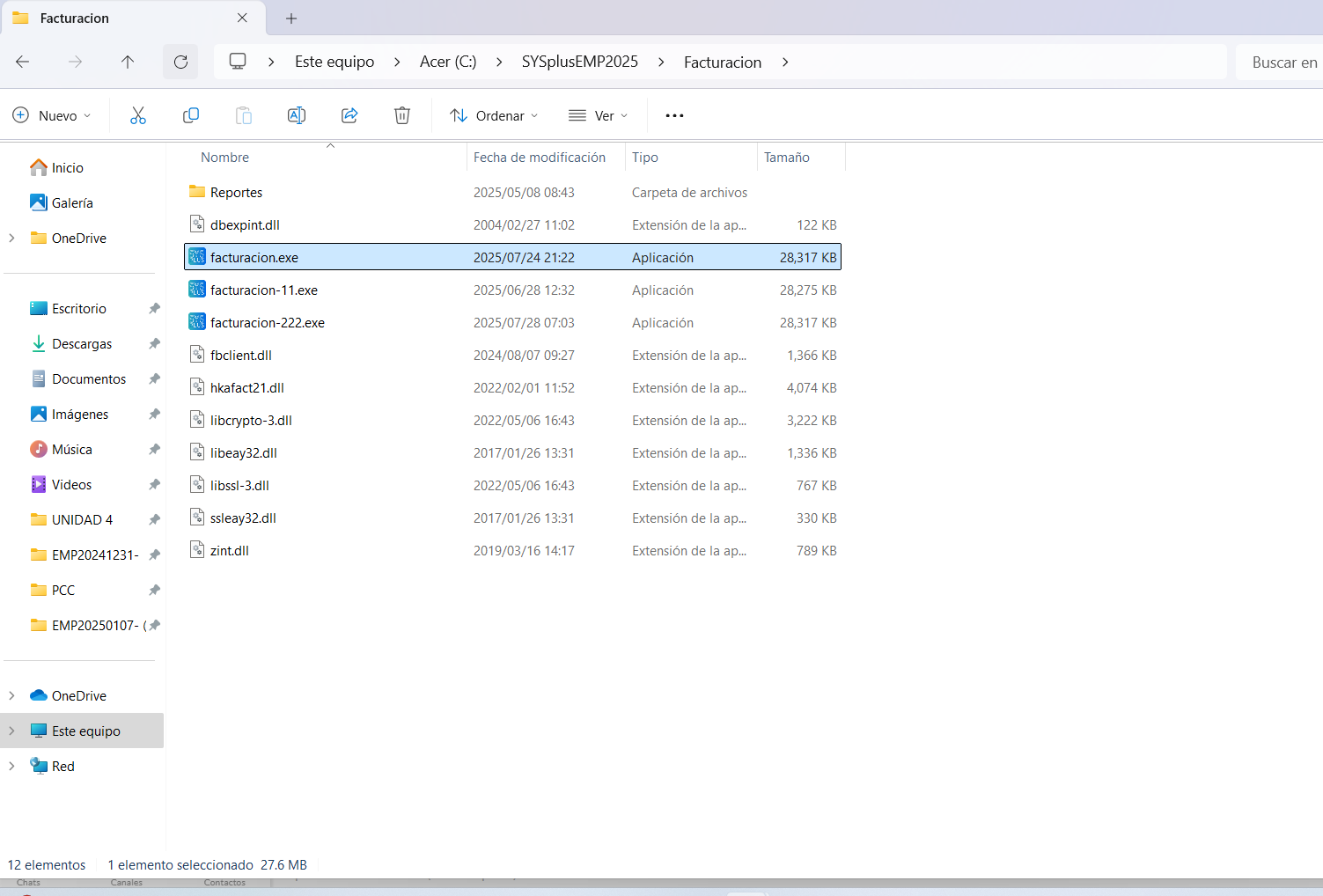The width and height of the screenshot is (1323, 896).
Task: Click the Buscar en search field
Action: pyautogui.click(x=1280, y=62)
